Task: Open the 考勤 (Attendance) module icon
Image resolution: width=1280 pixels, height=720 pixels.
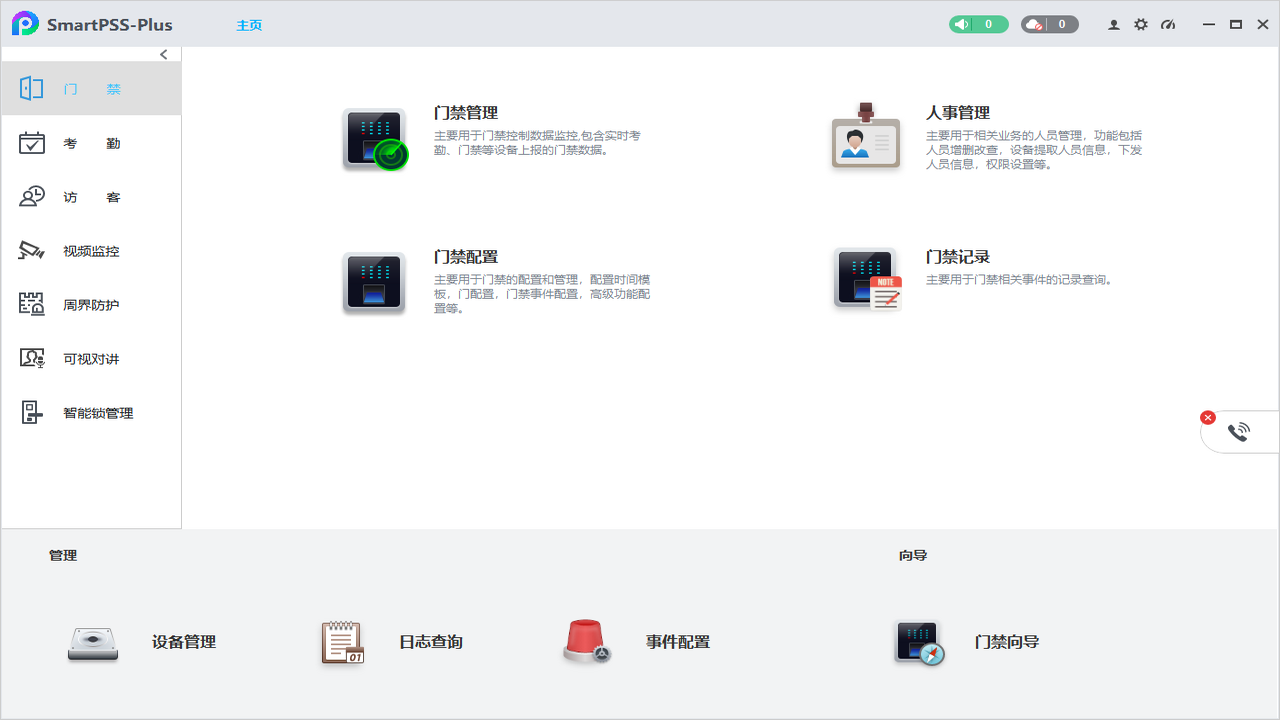Action: (x=31, y=142)
